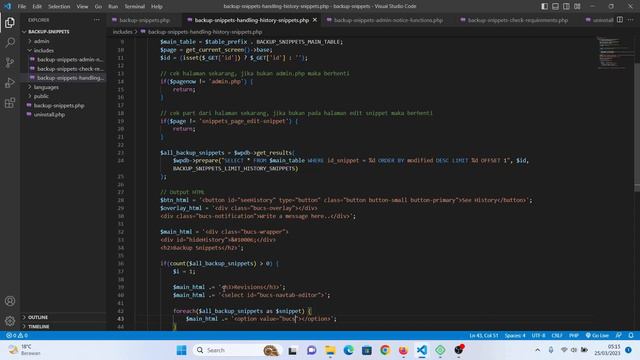Change CRLF end of line sequence
Screen dimensions: 640x360
point(557,336)
